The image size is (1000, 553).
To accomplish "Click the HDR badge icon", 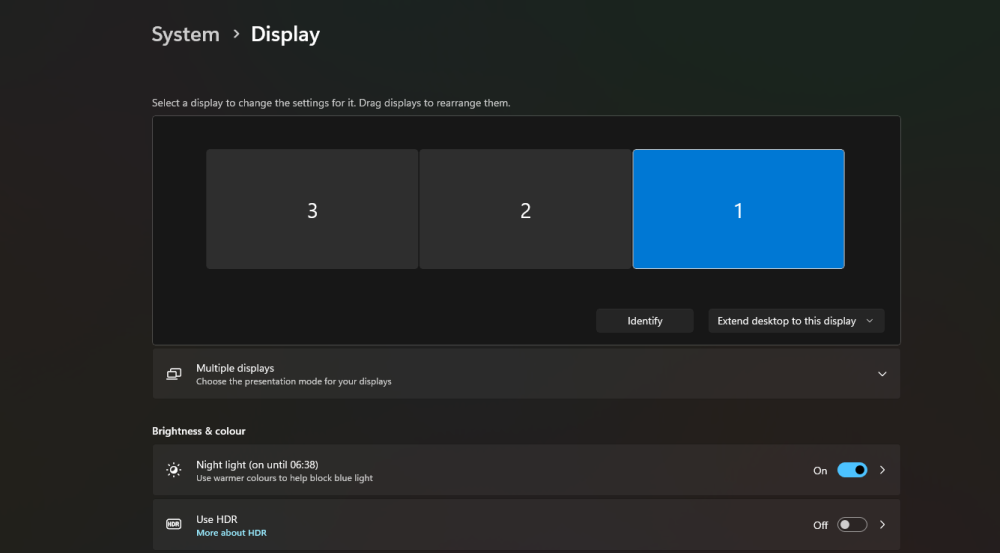I will pos(174,525).
